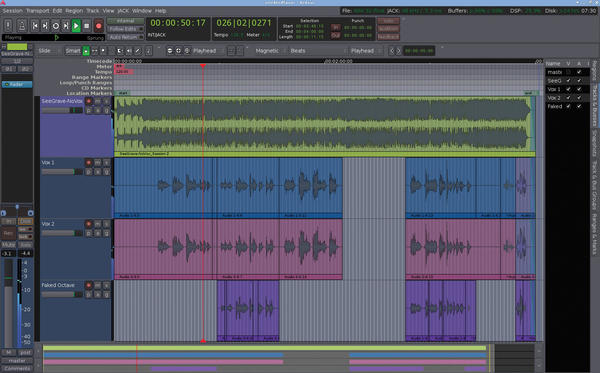
Task: Nudge earlier with left arrow button
Action: click(391, 50)
